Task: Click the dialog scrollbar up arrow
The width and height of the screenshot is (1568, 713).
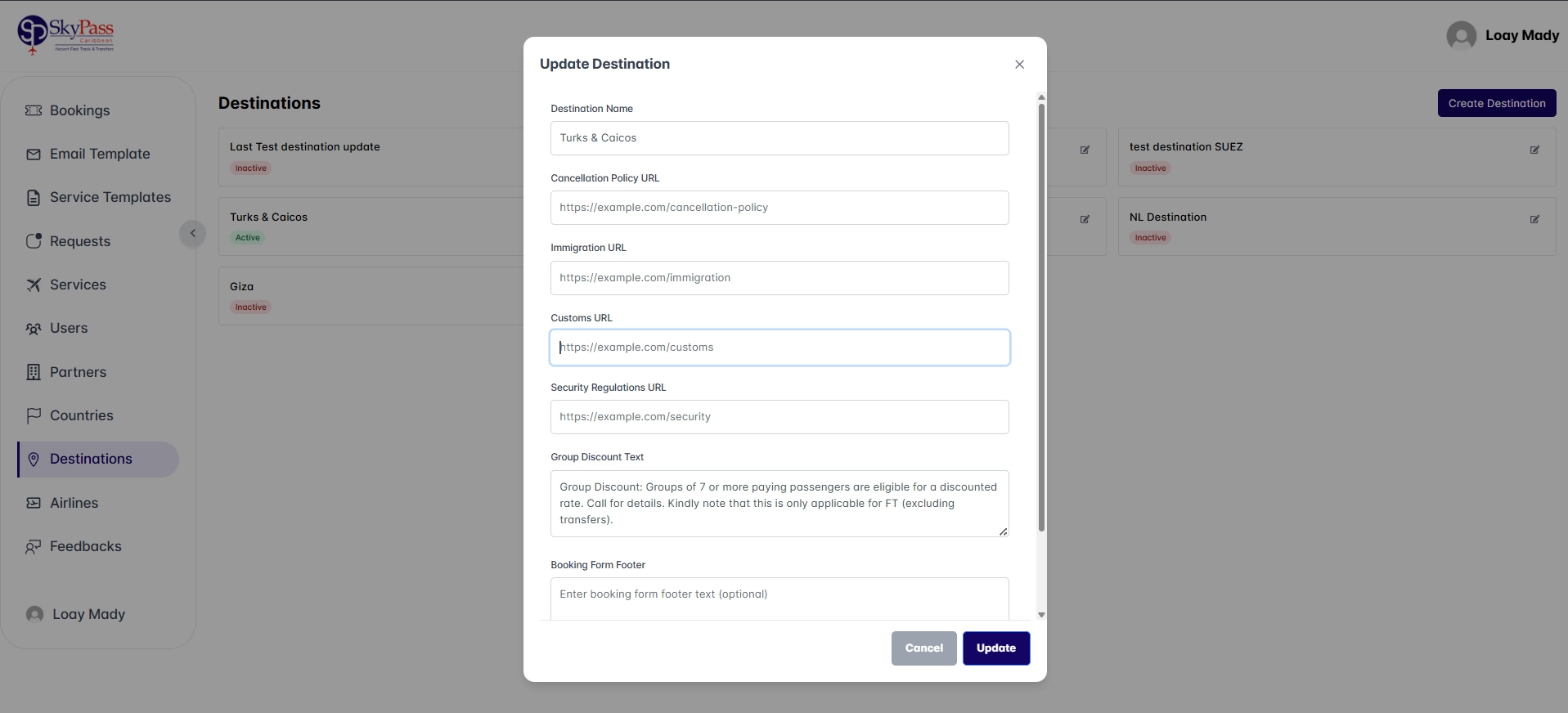Action: coord(1041,97)
